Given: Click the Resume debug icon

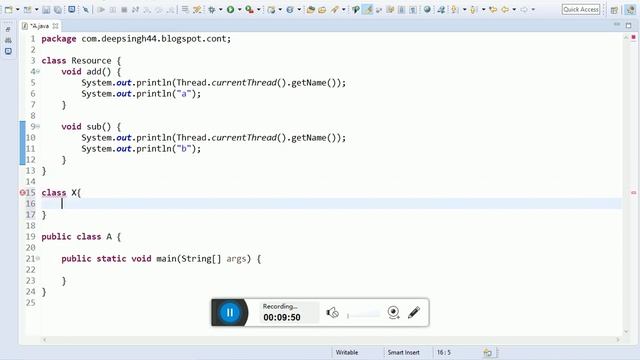Looking at the screenshot, I should coord(101,9).
